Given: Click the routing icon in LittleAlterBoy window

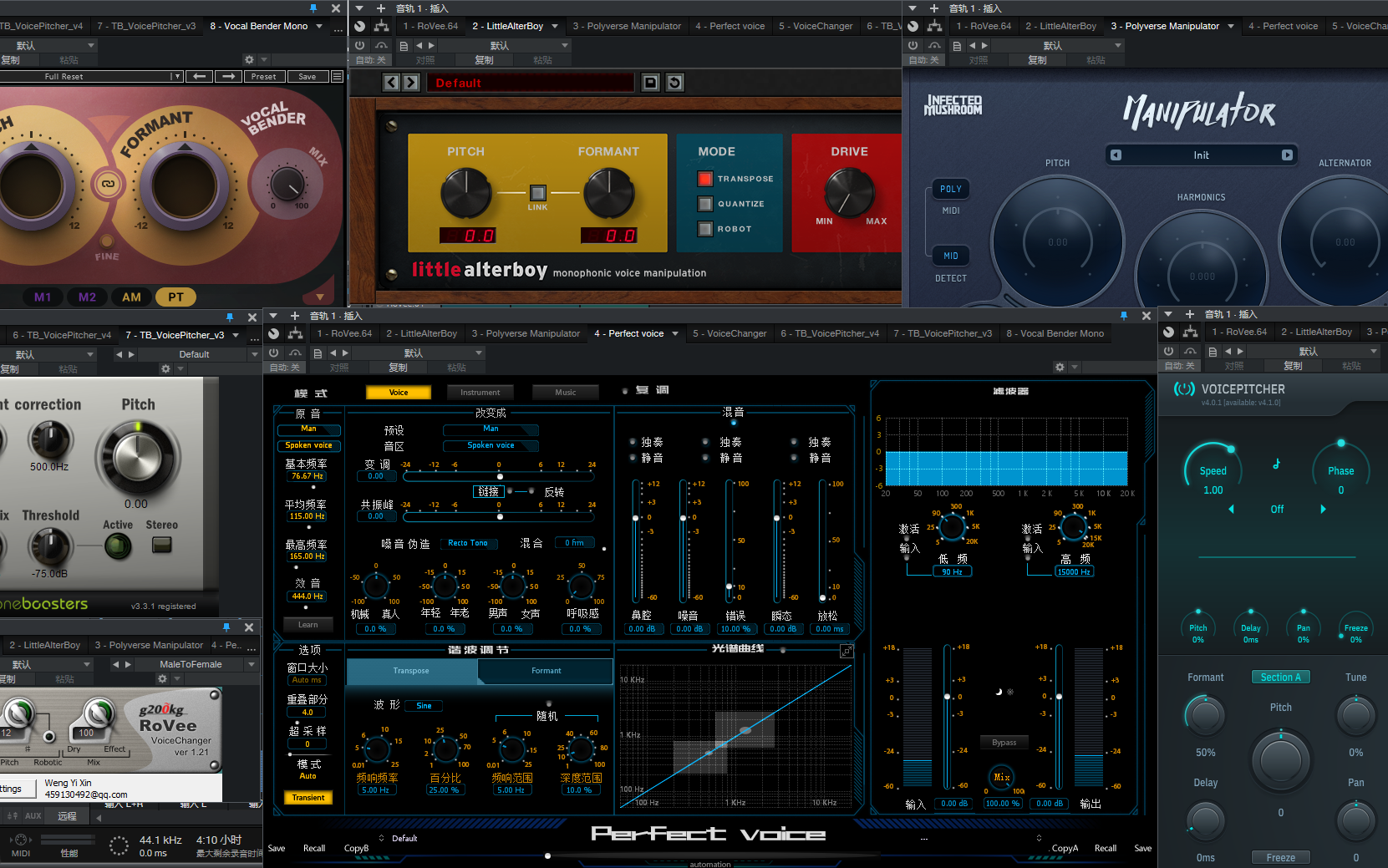Looking at the screenshot, I should click(x=382, y=27).
